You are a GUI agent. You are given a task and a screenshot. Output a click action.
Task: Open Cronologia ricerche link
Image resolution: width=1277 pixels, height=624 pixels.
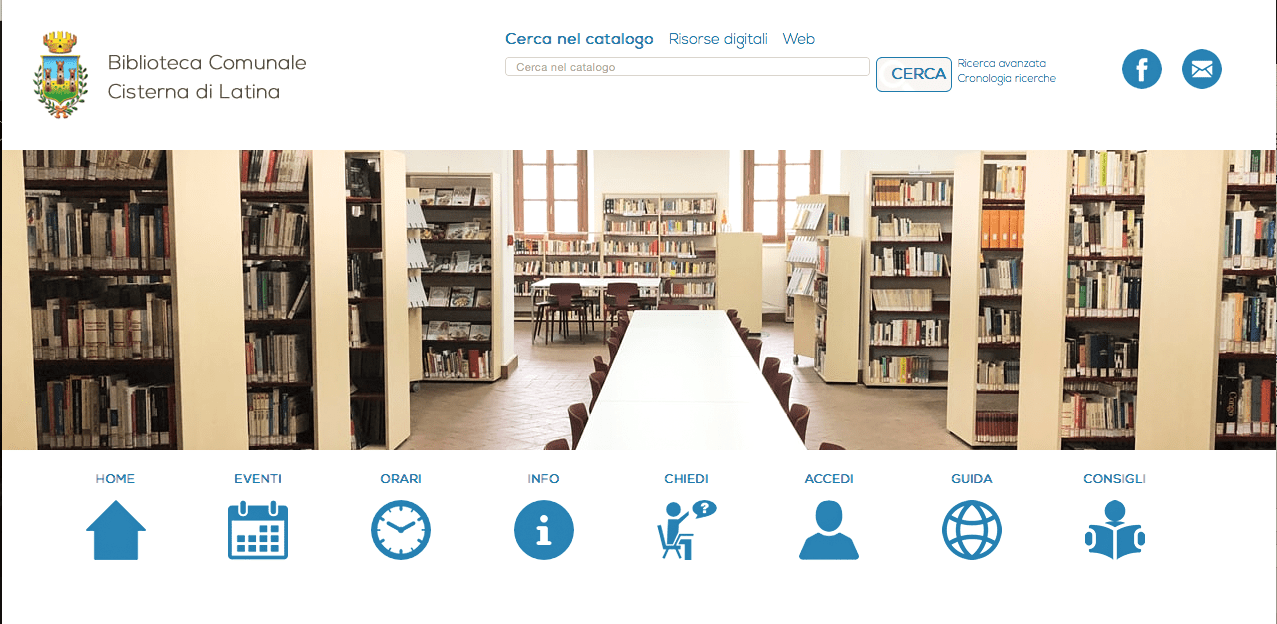1007,78
